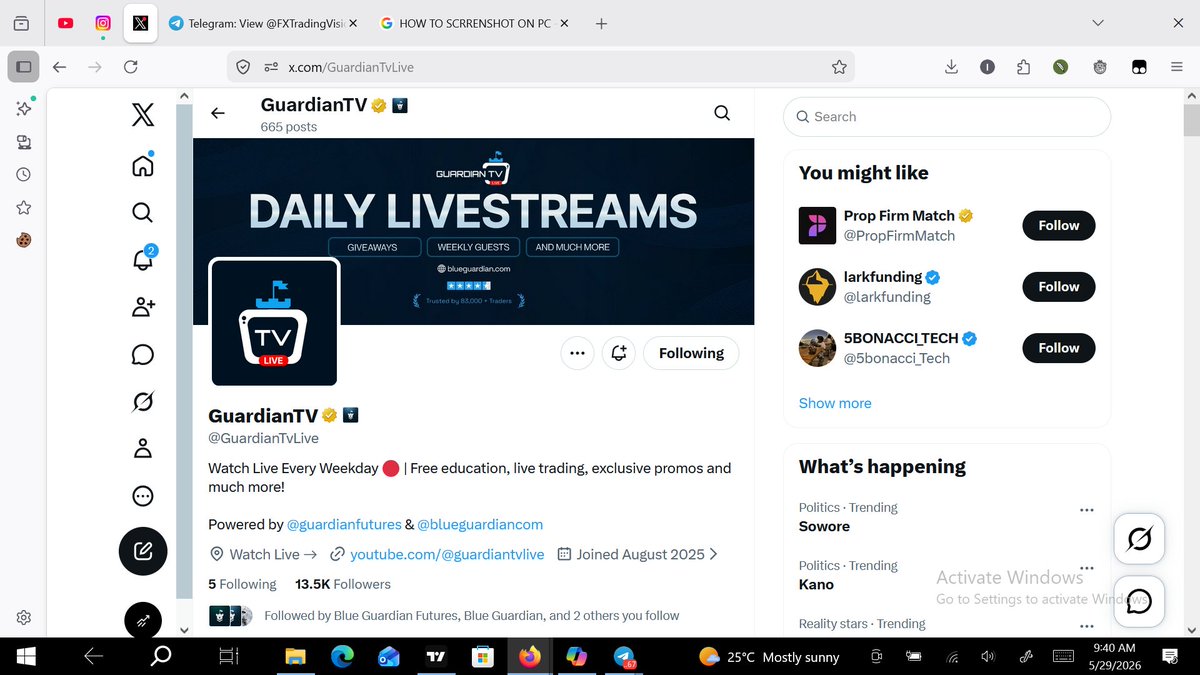Focus the X Search input field
This screenshot has width=1200, height=675.
(947, 116)
